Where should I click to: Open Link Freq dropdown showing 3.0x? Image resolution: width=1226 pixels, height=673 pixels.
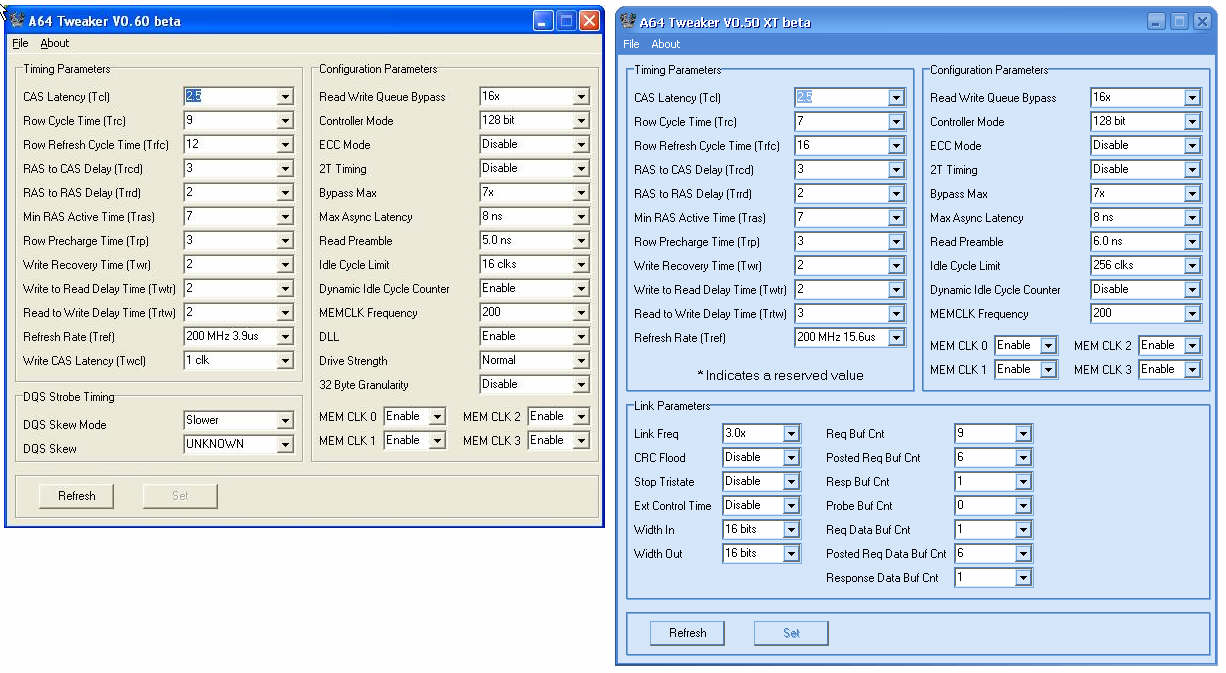tap(792, 434)
